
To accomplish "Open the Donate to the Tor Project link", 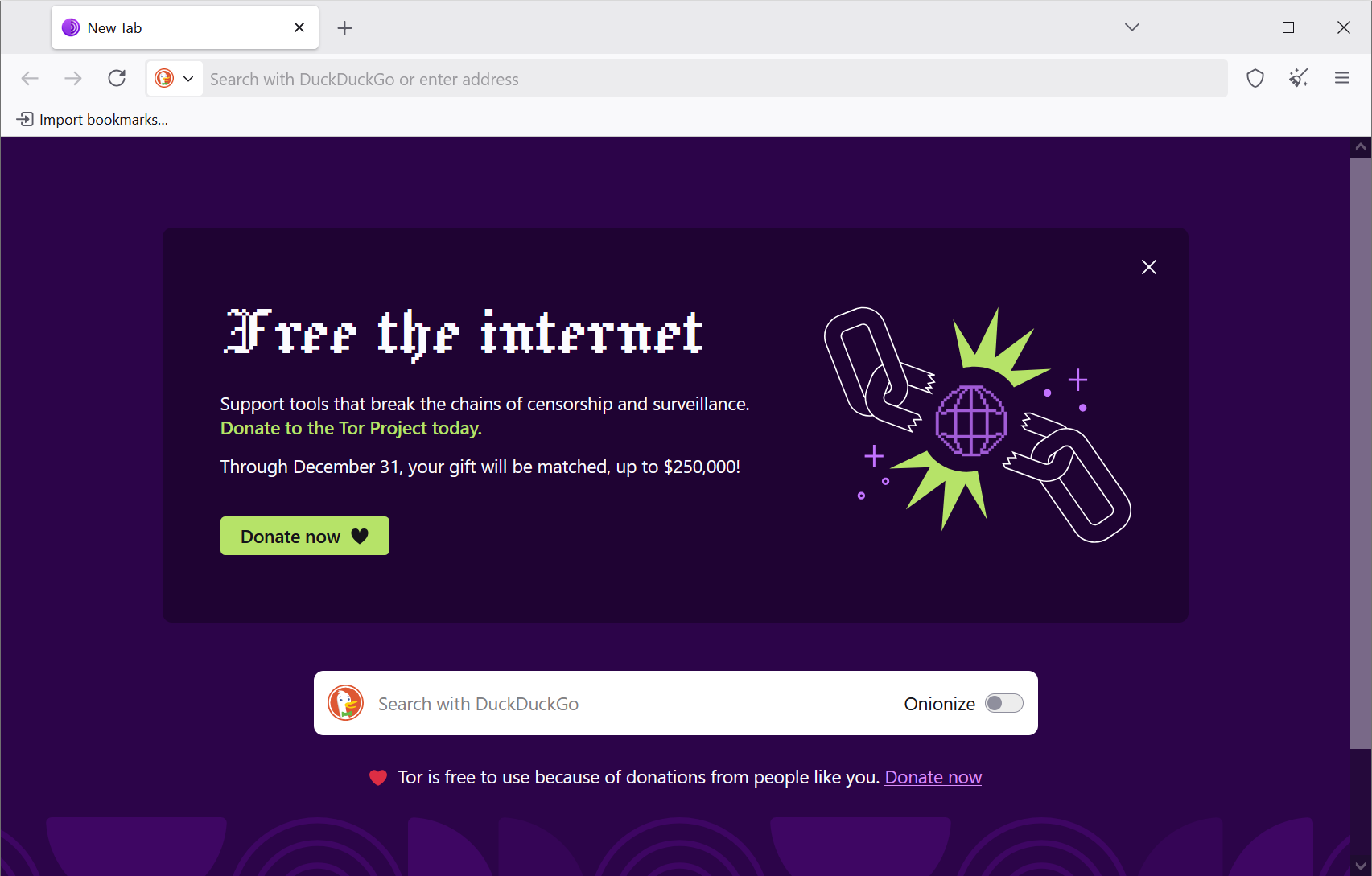I will pyautogui.click(x=350, y=428).
